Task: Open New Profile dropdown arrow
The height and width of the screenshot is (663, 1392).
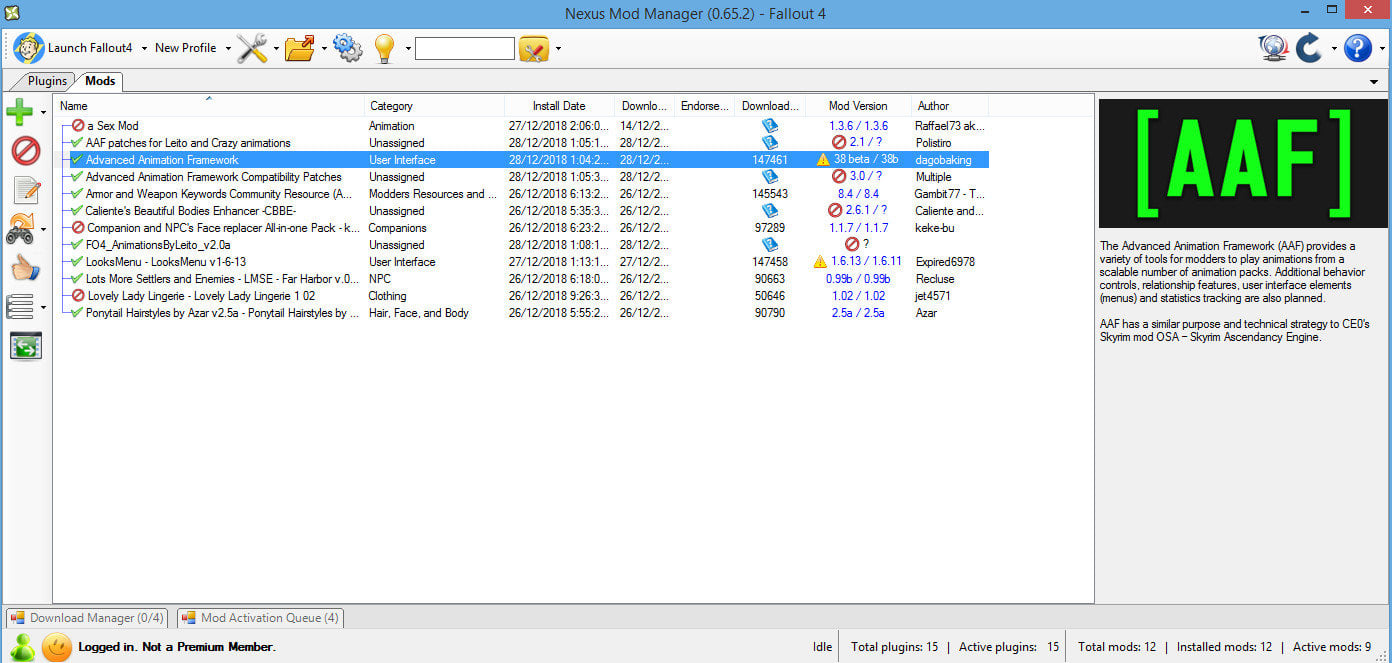Action: point(228,48)
